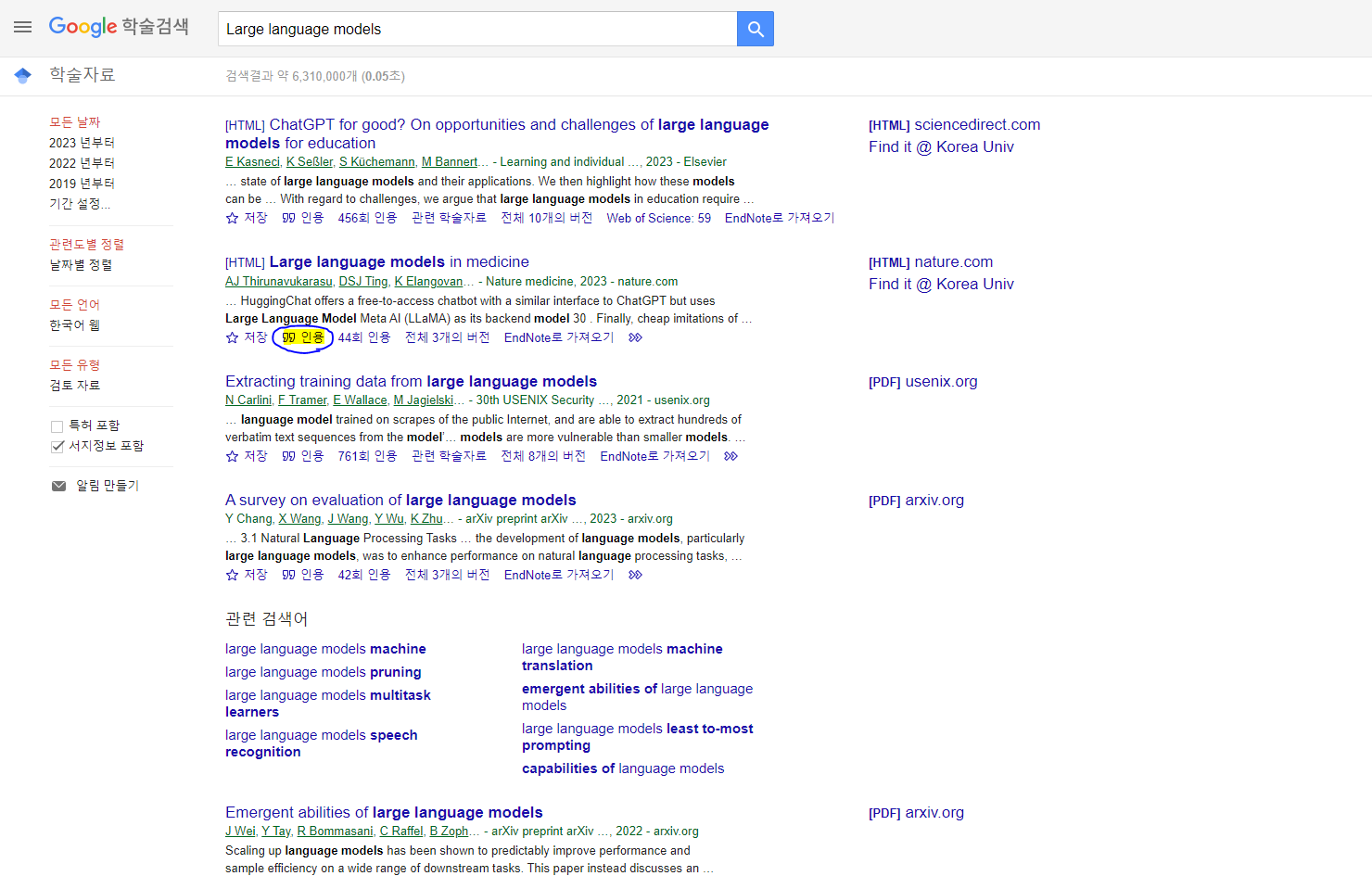This screenshot has width=1372, height=876.
Task: Save the ChatGPT for good article with star icon
Action: pyautogui.click(x=233, y=218)
